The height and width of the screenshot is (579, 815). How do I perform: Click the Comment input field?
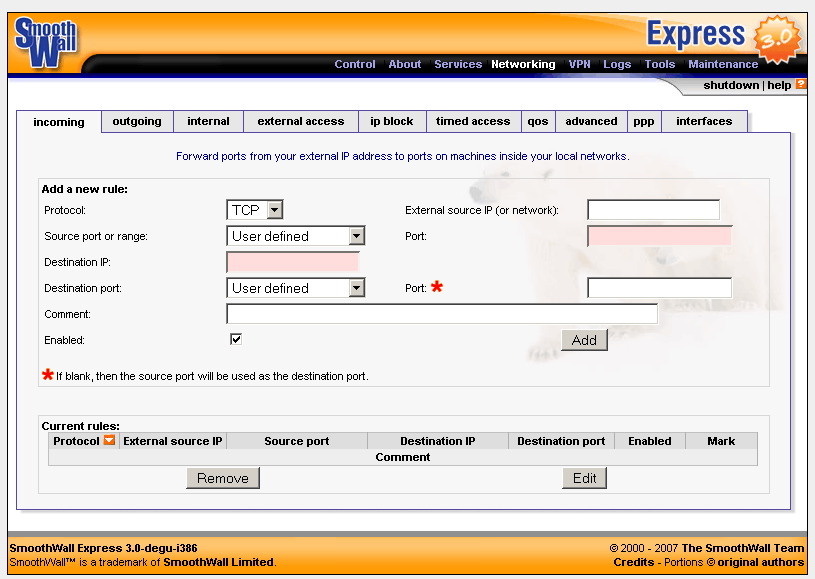[x=442, y=314]
